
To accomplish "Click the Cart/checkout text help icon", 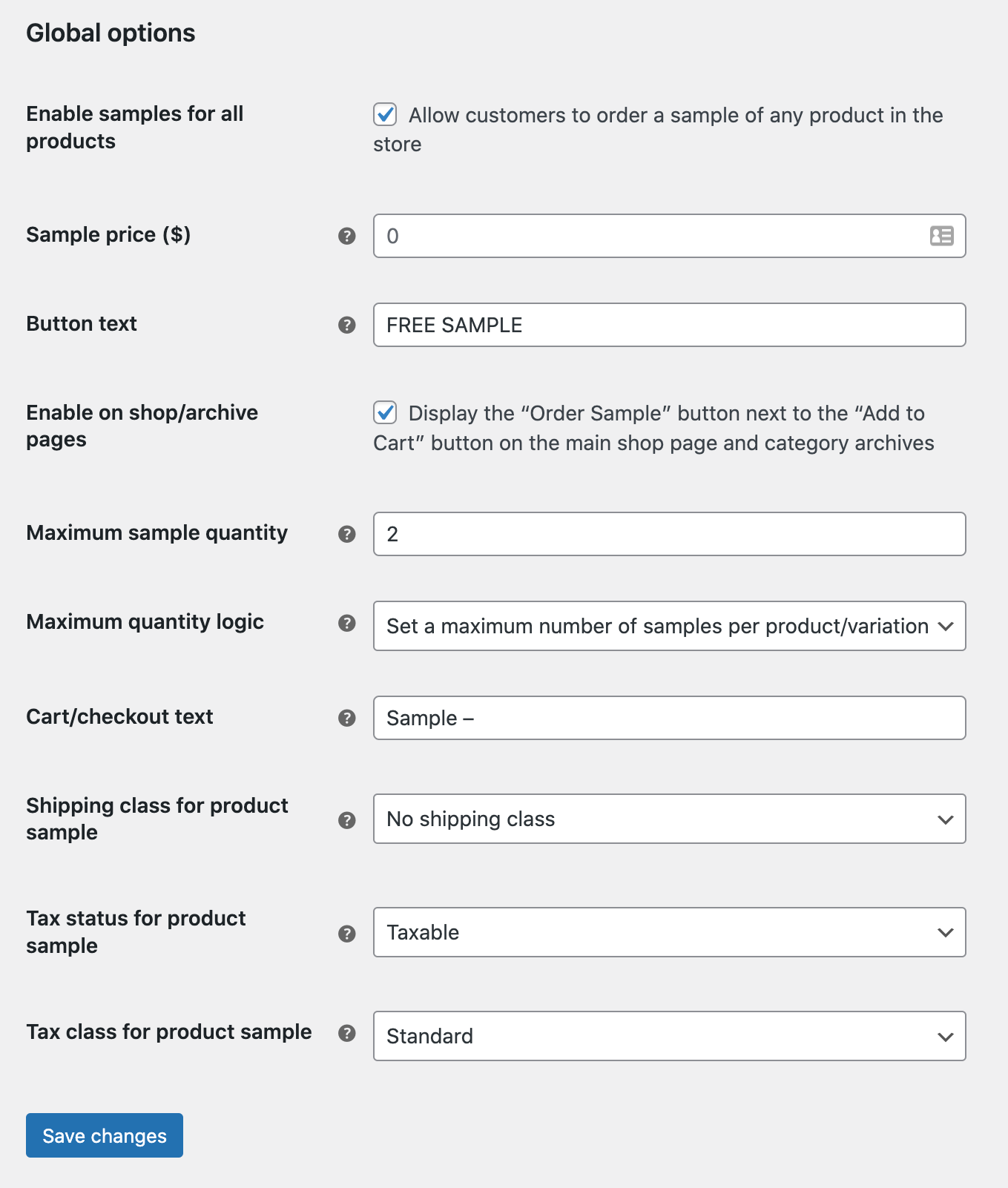I will click(346, 718).
